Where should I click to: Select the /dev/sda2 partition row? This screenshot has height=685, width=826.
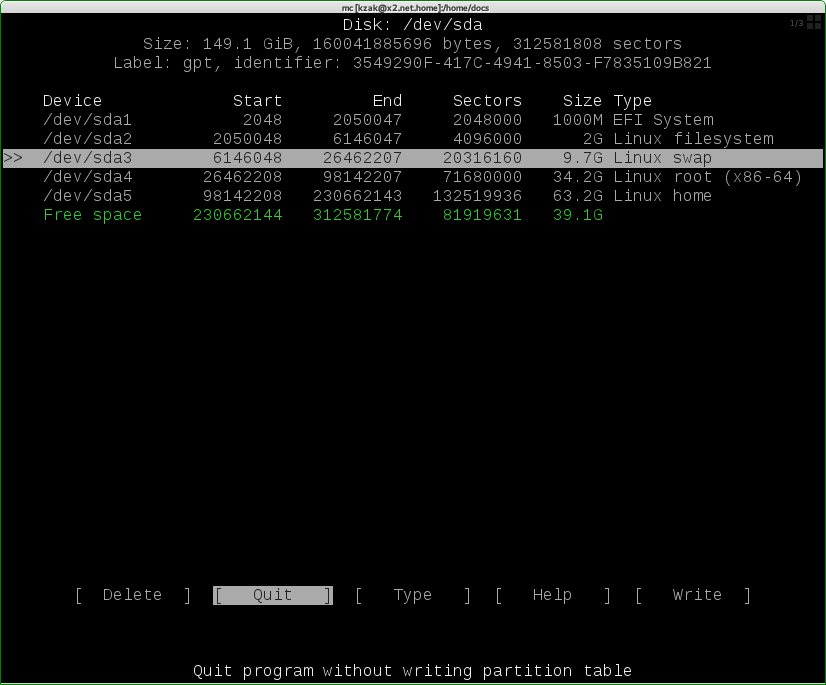pos(413,139)
